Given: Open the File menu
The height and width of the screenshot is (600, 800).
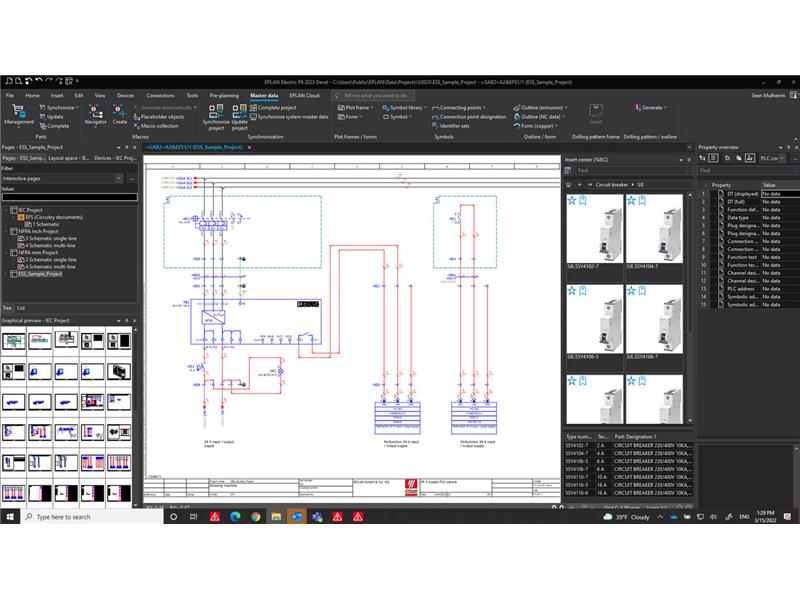Looking at the screenshot, I should pyautogui.click(x=10, y=95).
